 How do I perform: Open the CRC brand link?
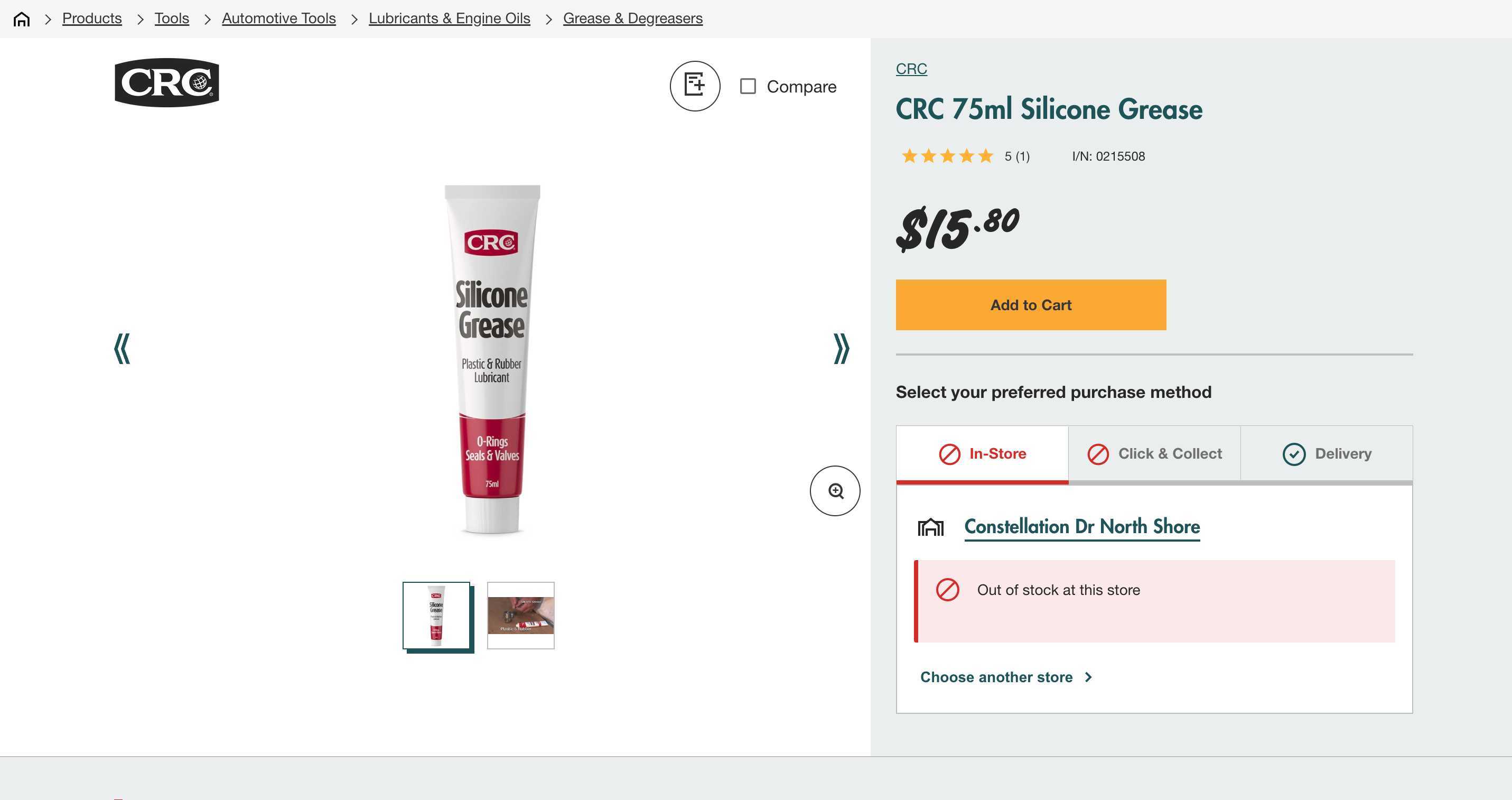pyautogui.click(x=911, y=69)
